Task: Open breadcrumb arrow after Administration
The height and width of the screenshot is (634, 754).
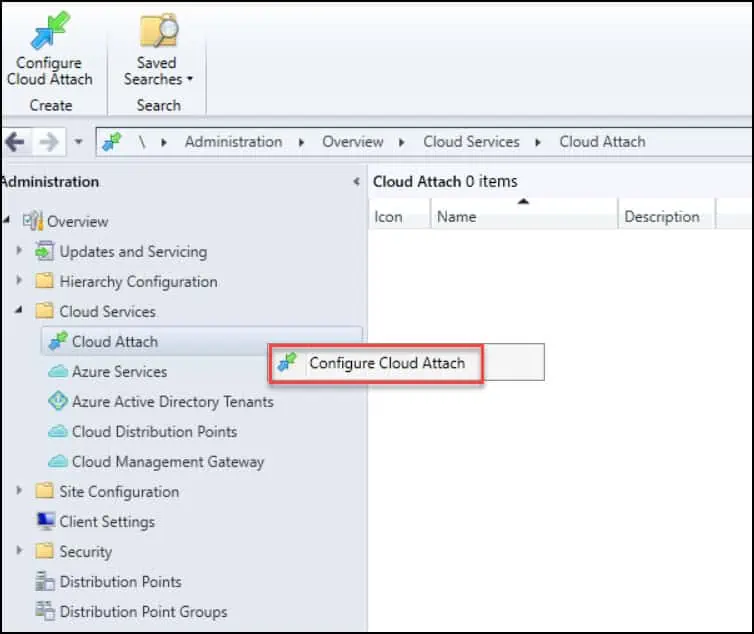Action: [302, 142]
